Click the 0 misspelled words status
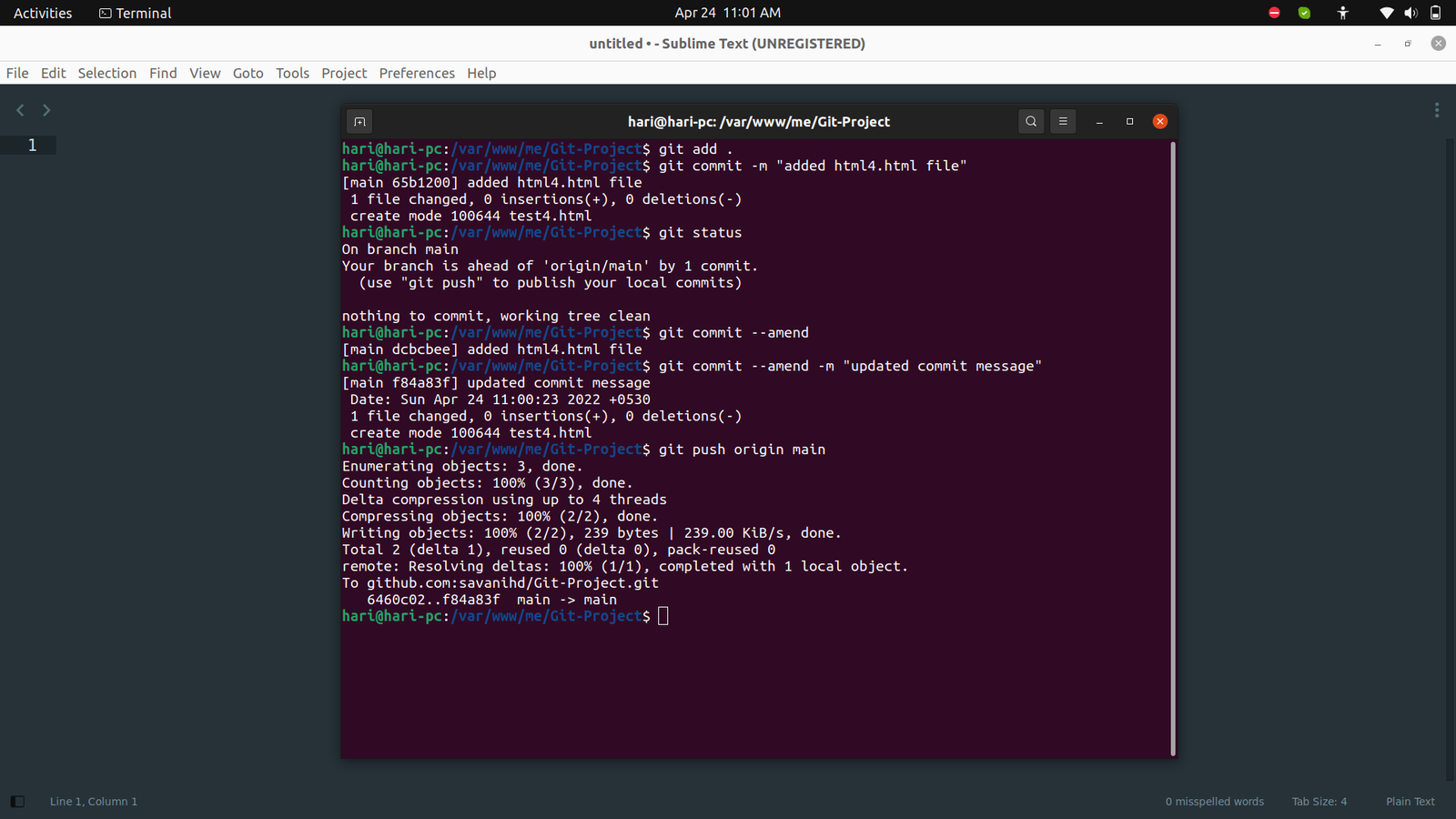 (x=1214, y=802)
